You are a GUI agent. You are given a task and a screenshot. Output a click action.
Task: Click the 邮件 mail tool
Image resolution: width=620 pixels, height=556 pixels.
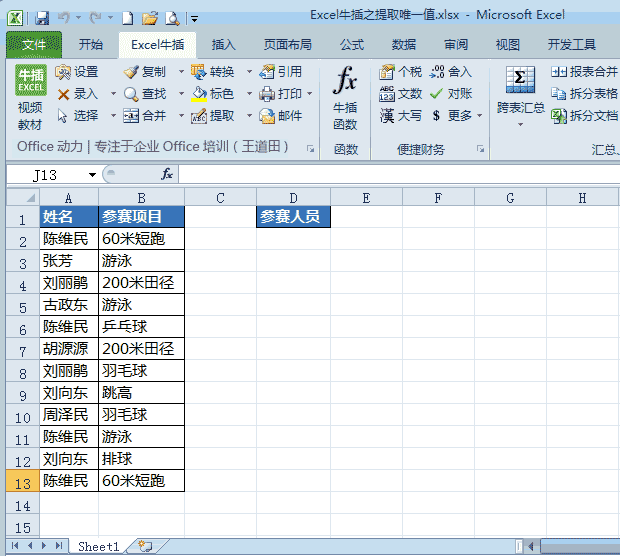pyautogui.click(x=280, y=116)
